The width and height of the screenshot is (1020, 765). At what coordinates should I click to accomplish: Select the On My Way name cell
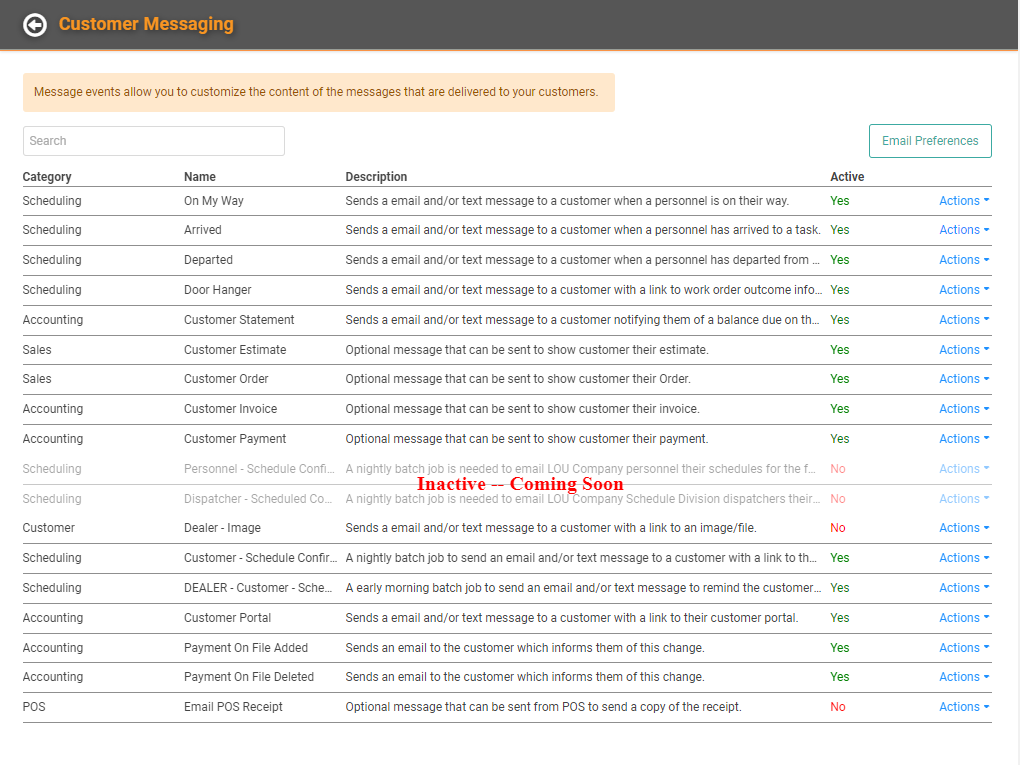click(213, 201)
